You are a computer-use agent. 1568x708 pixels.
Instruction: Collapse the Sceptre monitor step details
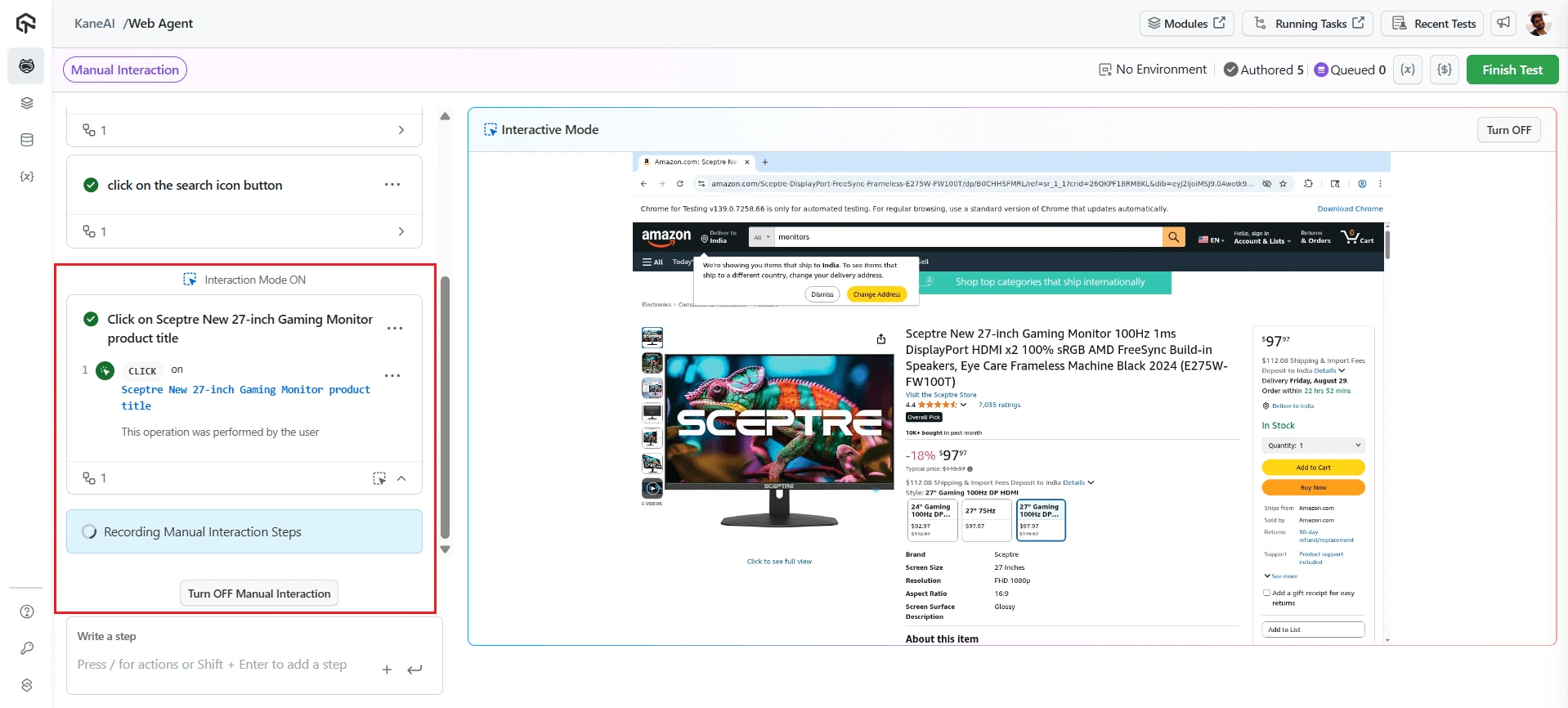coord(401,478)
